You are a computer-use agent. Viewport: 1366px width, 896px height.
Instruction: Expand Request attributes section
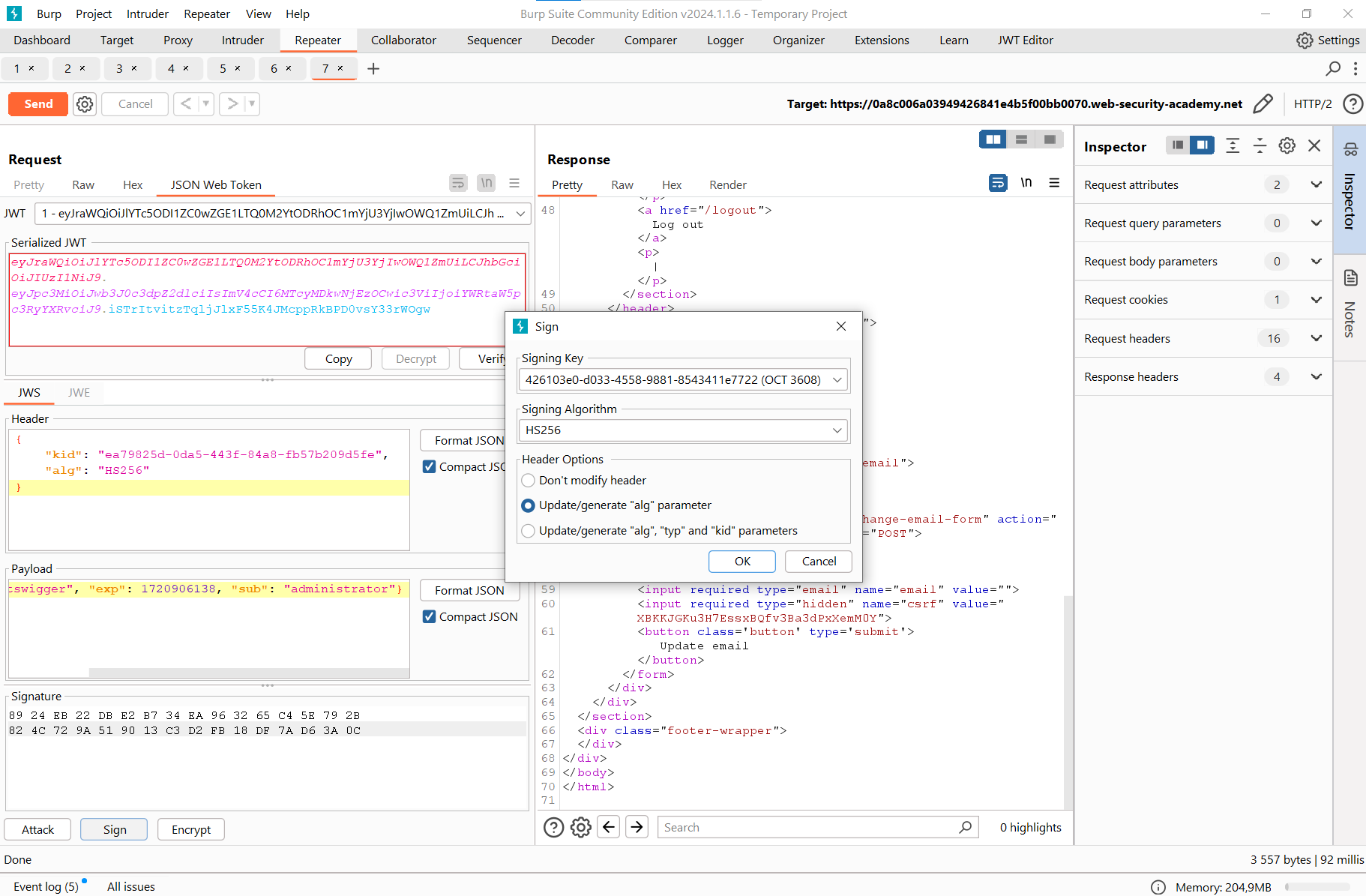click(1203, 185)
